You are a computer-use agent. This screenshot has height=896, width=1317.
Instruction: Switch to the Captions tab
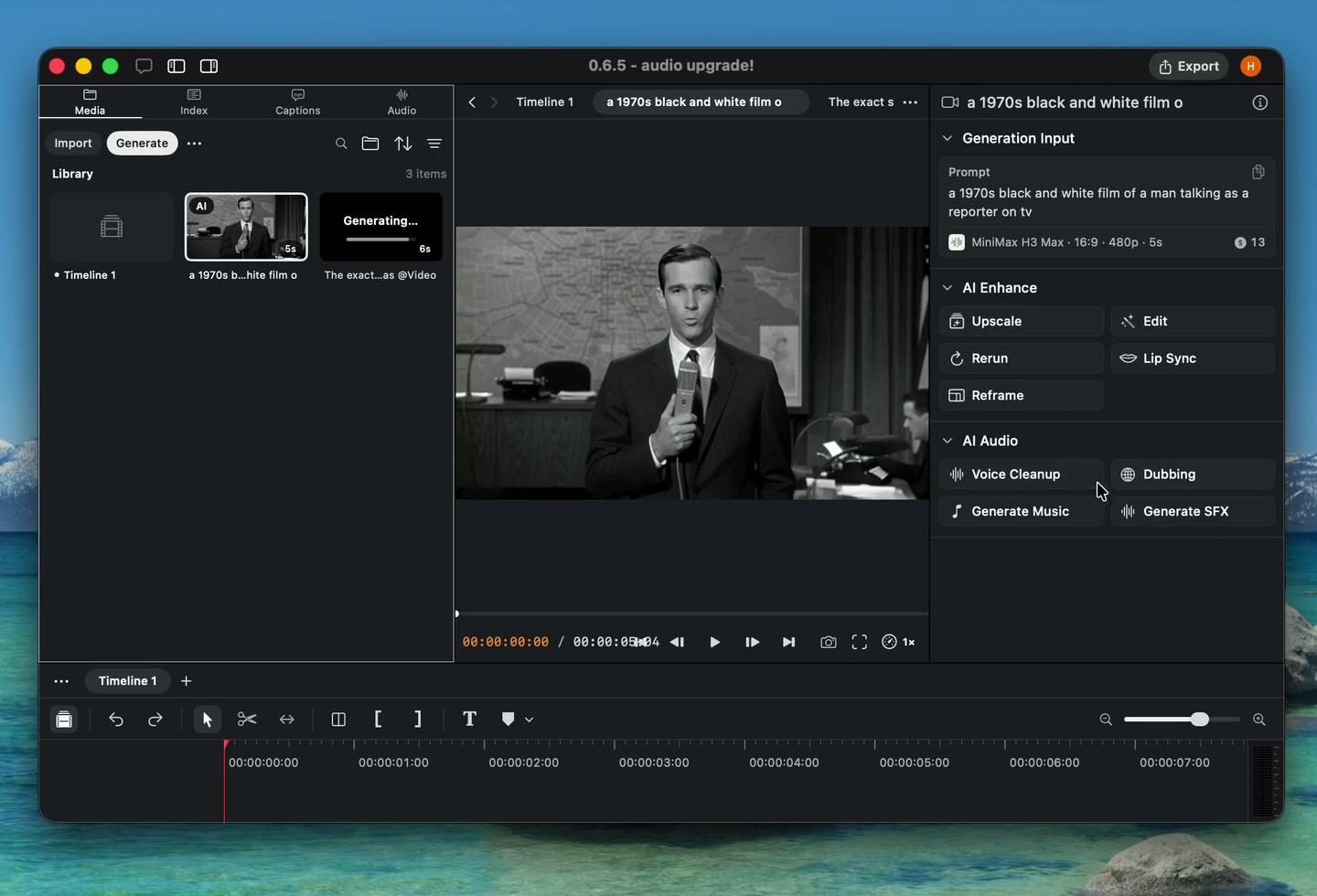pos(298,102)
